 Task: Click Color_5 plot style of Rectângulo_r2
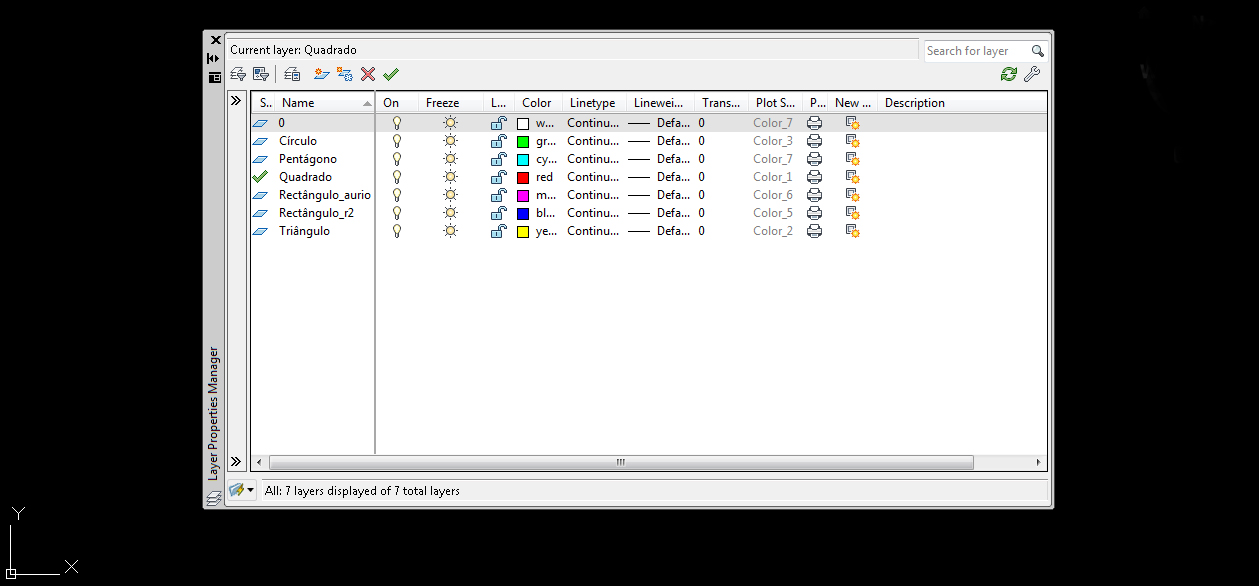point(773,213)
